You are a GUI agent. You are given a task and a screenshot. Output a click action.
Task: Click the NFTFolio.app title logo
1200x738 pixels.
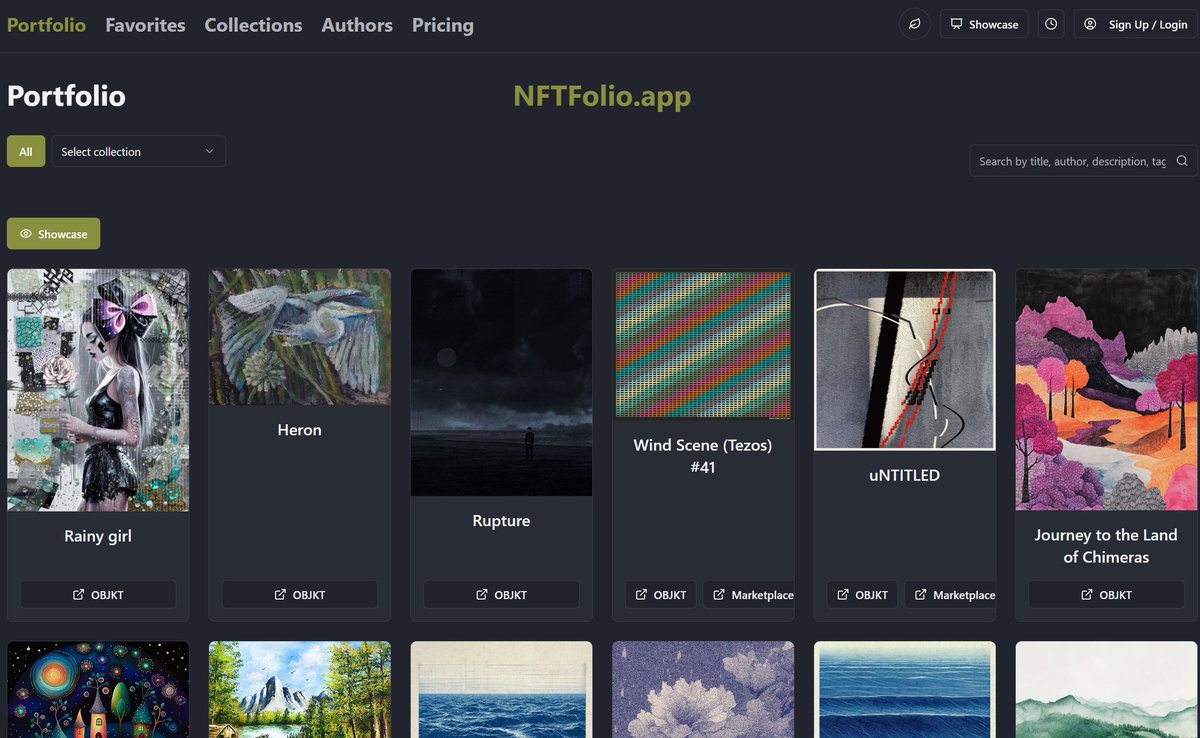tap(602, 98)
